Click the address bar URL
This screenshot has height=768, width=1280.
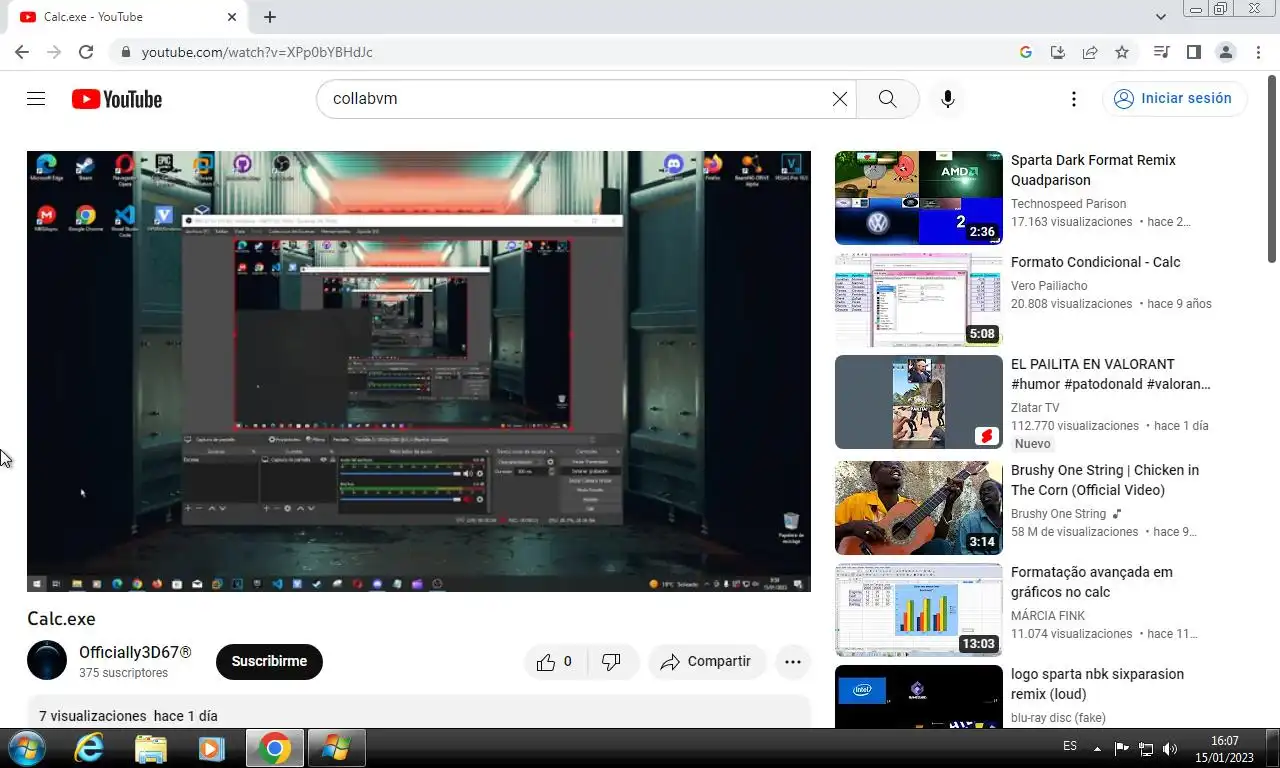257,52
